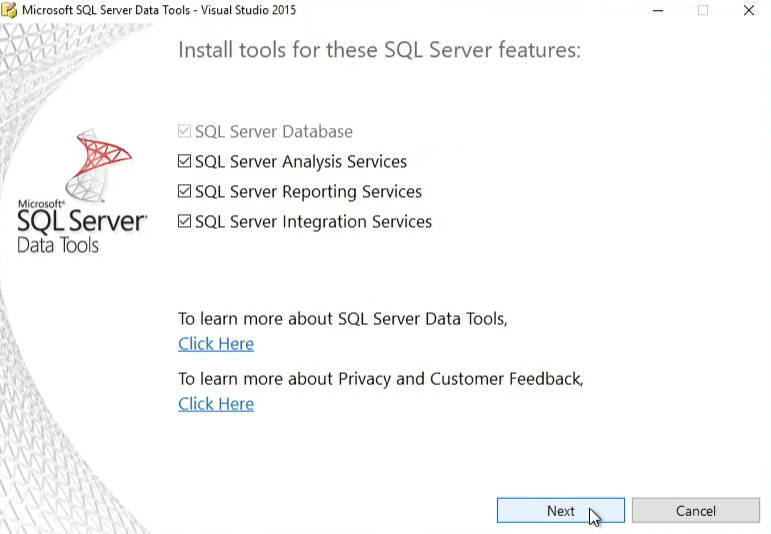The width and height of the screenshot is (771, 534).
Task: Open Click Here link about Privacy and Feedback
Action: tap(216, 404)
